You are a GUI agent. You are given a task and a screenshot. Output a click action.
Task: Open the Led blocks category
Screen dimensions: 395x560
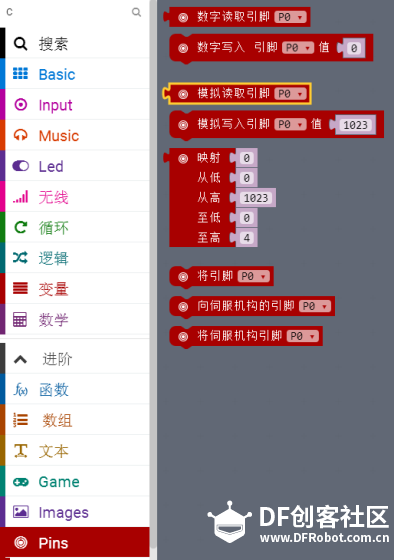(x=75, y=166)
